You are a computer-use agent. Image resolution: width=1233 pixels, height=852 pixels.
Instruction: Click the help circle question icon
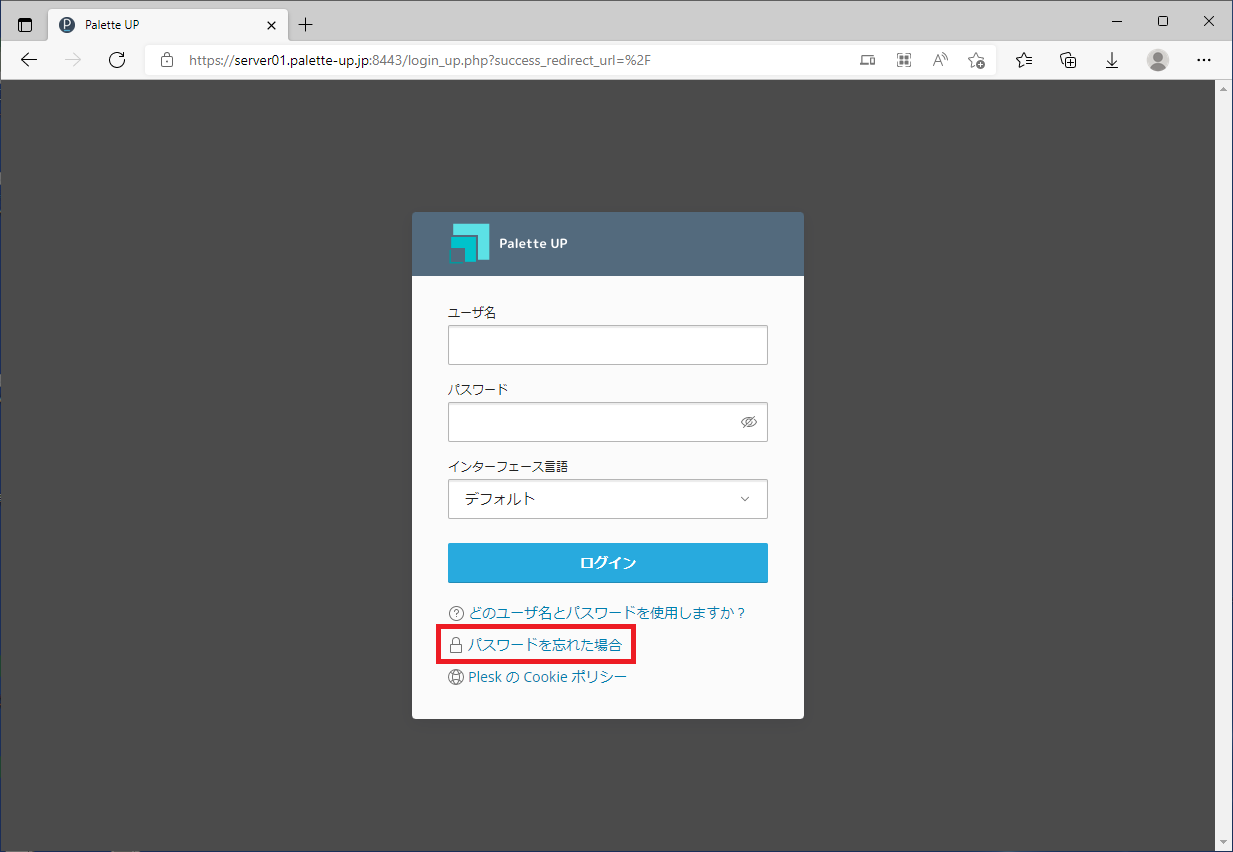(457, 613)
